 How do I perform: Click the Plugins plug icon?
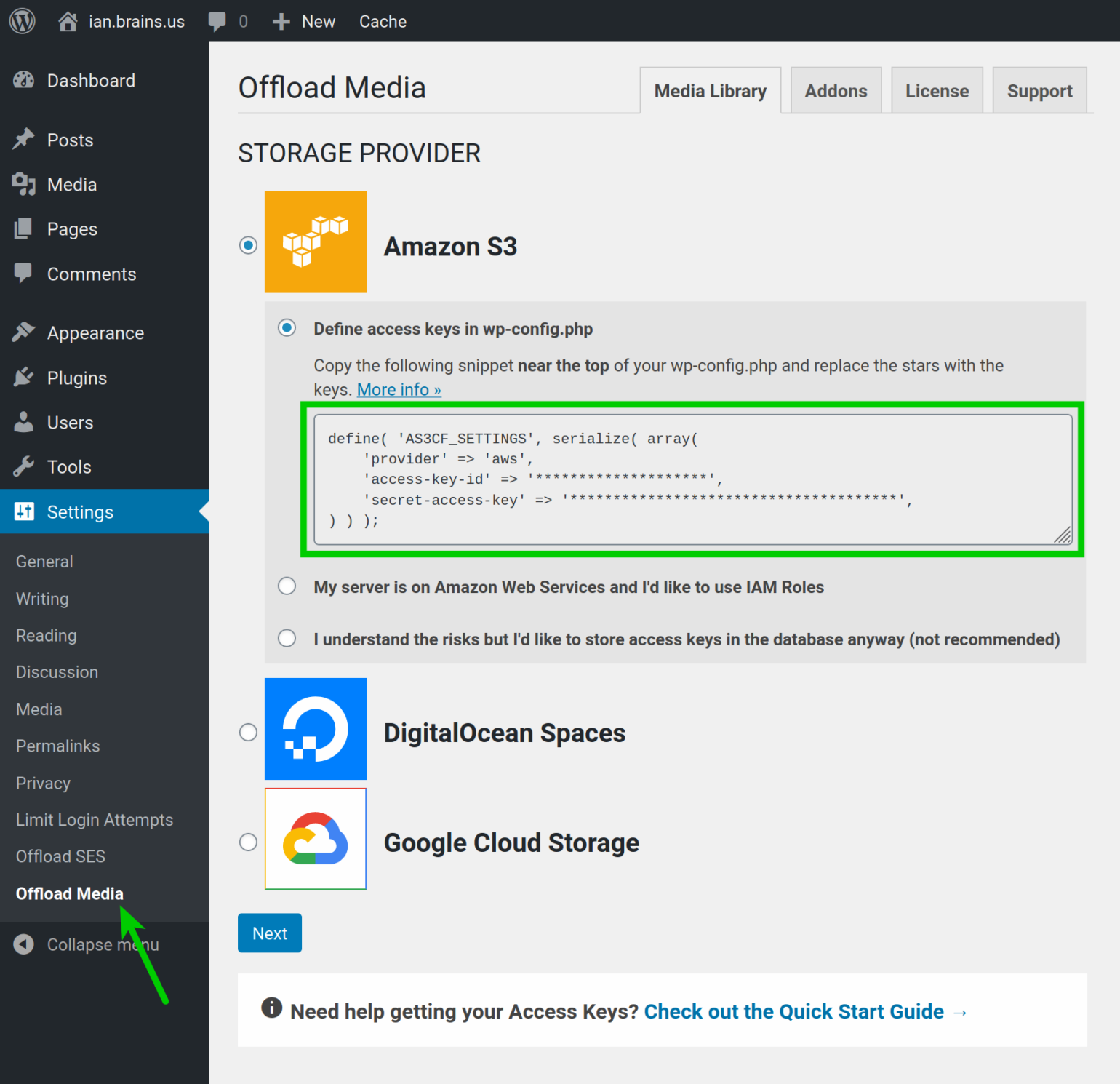click(24, 377)
